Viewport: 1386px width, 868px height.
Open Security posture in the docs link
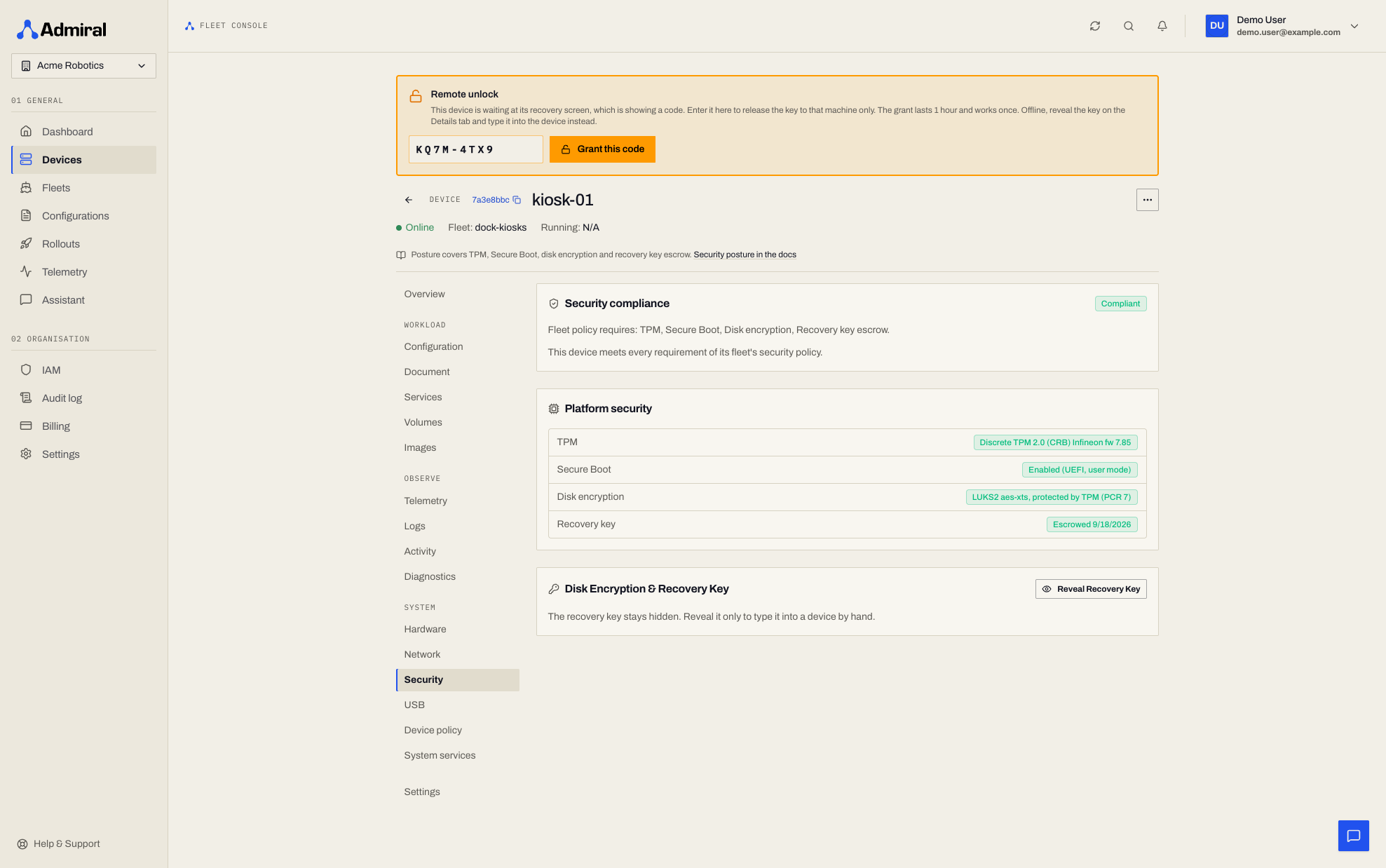(x=745, y=255)
